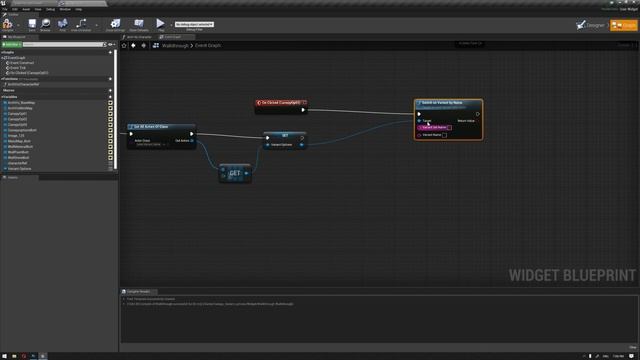
Task: Open the Asset menu
Action: [26, 9]
